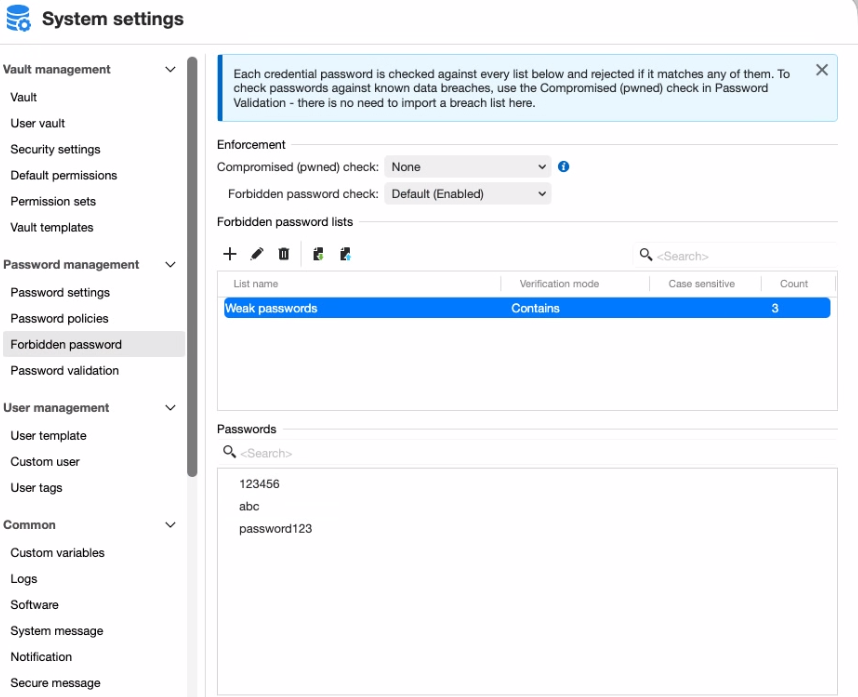Click the System settings database icon
Image resolution: width=858 pixels, height=697 pixels.
(19, 18)
